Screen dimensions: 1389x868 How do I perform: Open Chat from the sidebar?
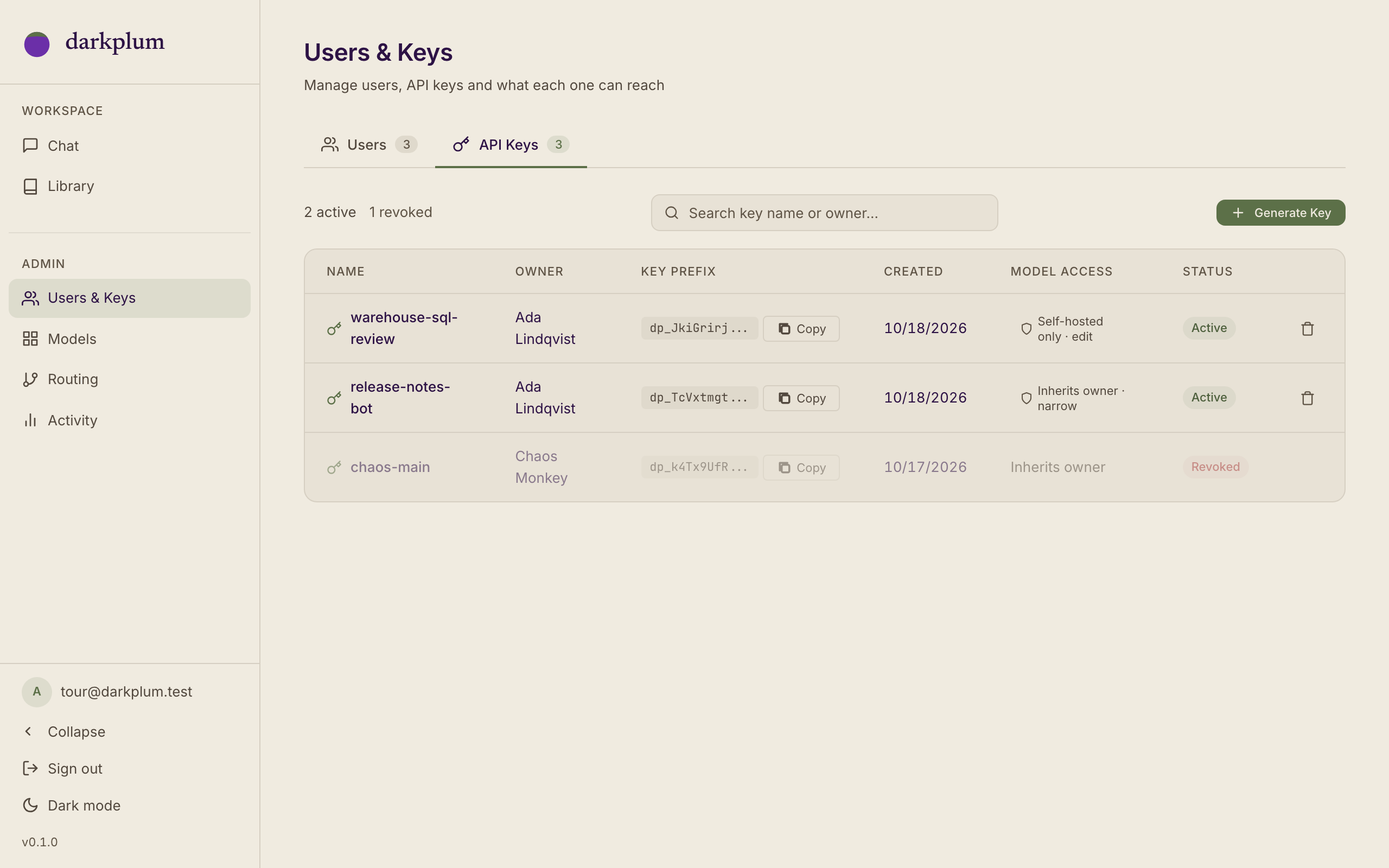[x=129, y=146]
